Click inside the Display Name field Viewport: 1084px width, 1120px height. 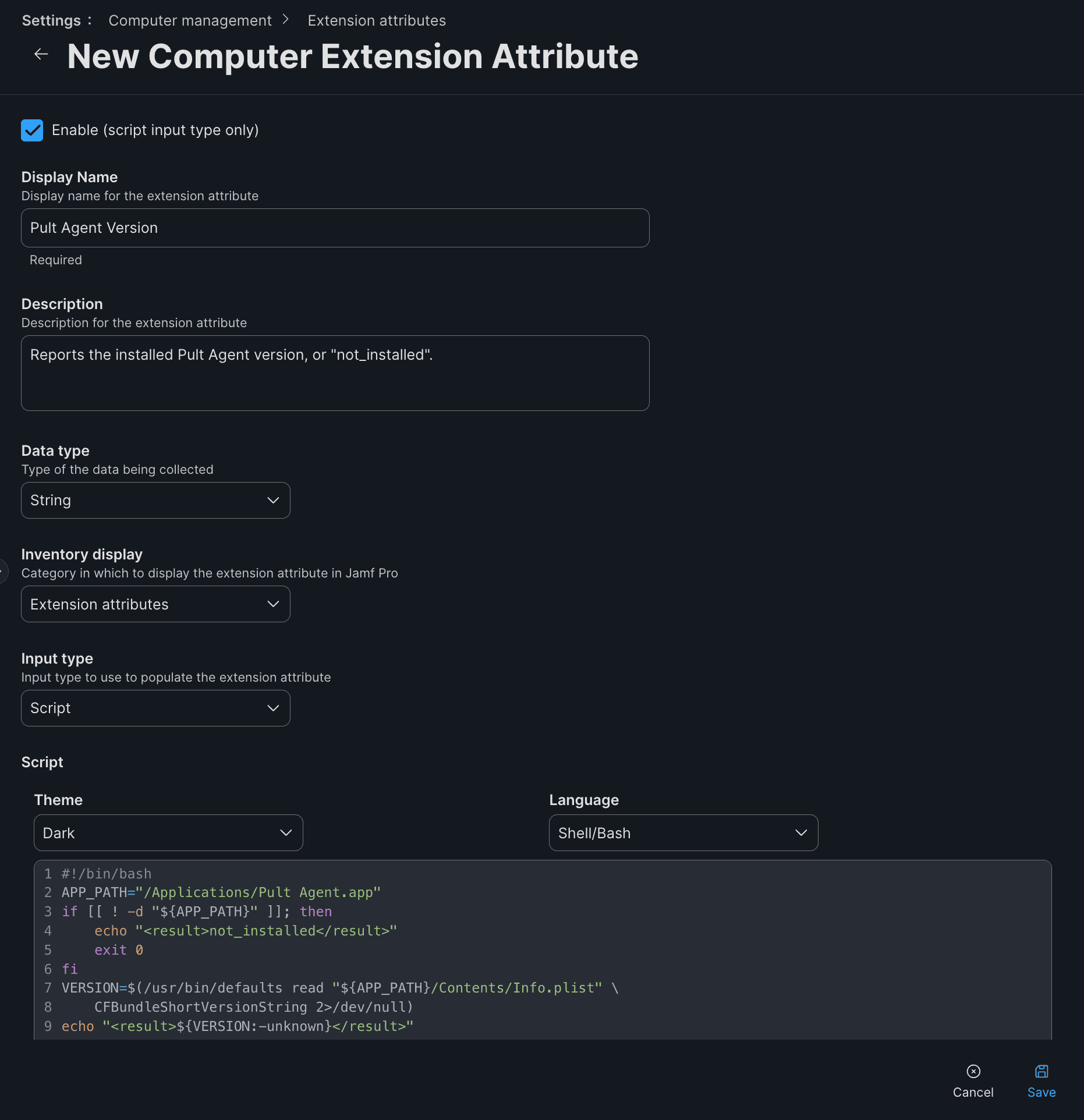(335, 228)
